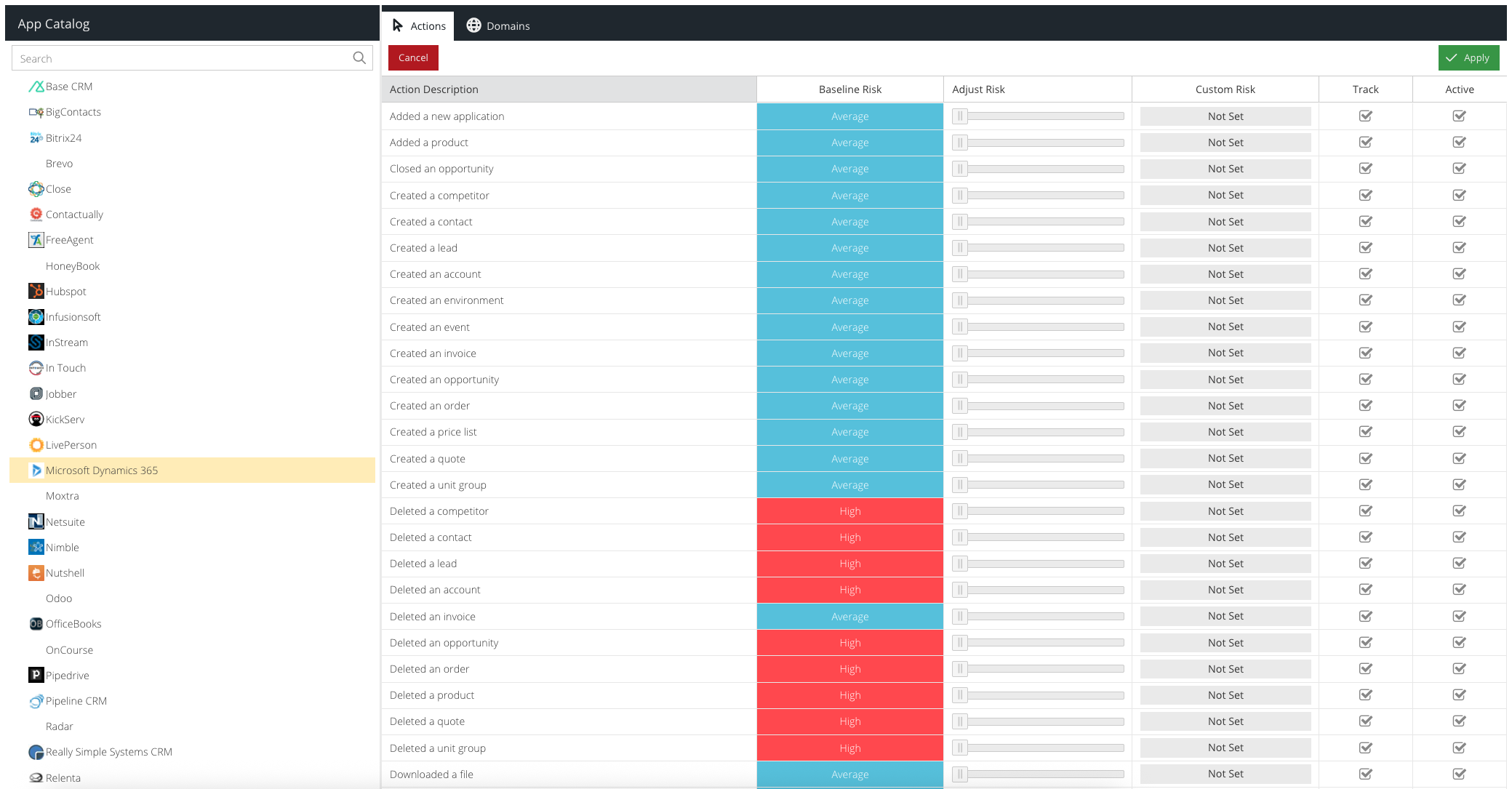Image resolution: width=1512 pixels, height=789 pixels.
Task: Focus the App Catalog search field
Action: tap(192, 58)
